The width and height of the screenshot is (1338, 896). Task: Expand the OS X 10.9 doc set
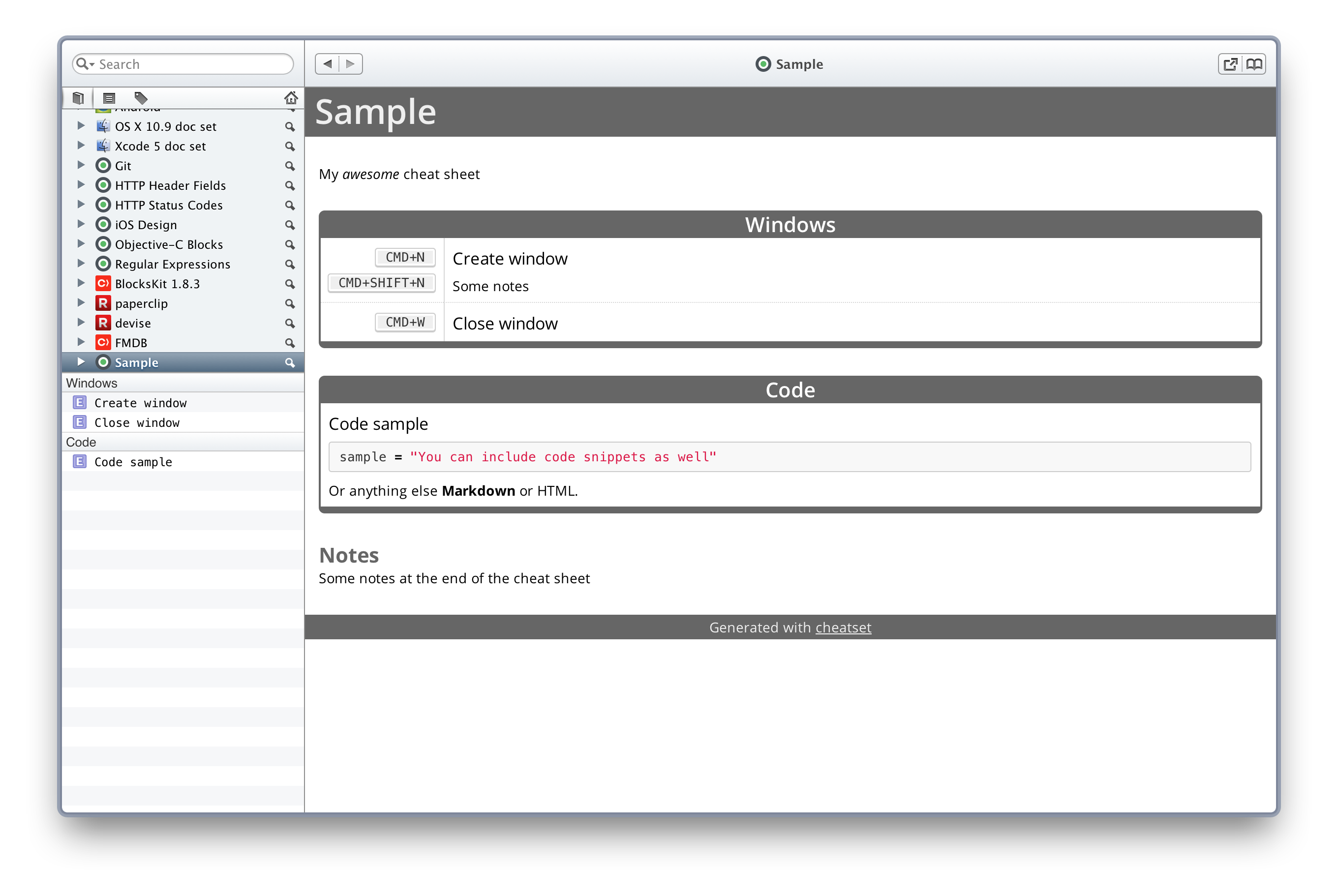pos(81,126)
